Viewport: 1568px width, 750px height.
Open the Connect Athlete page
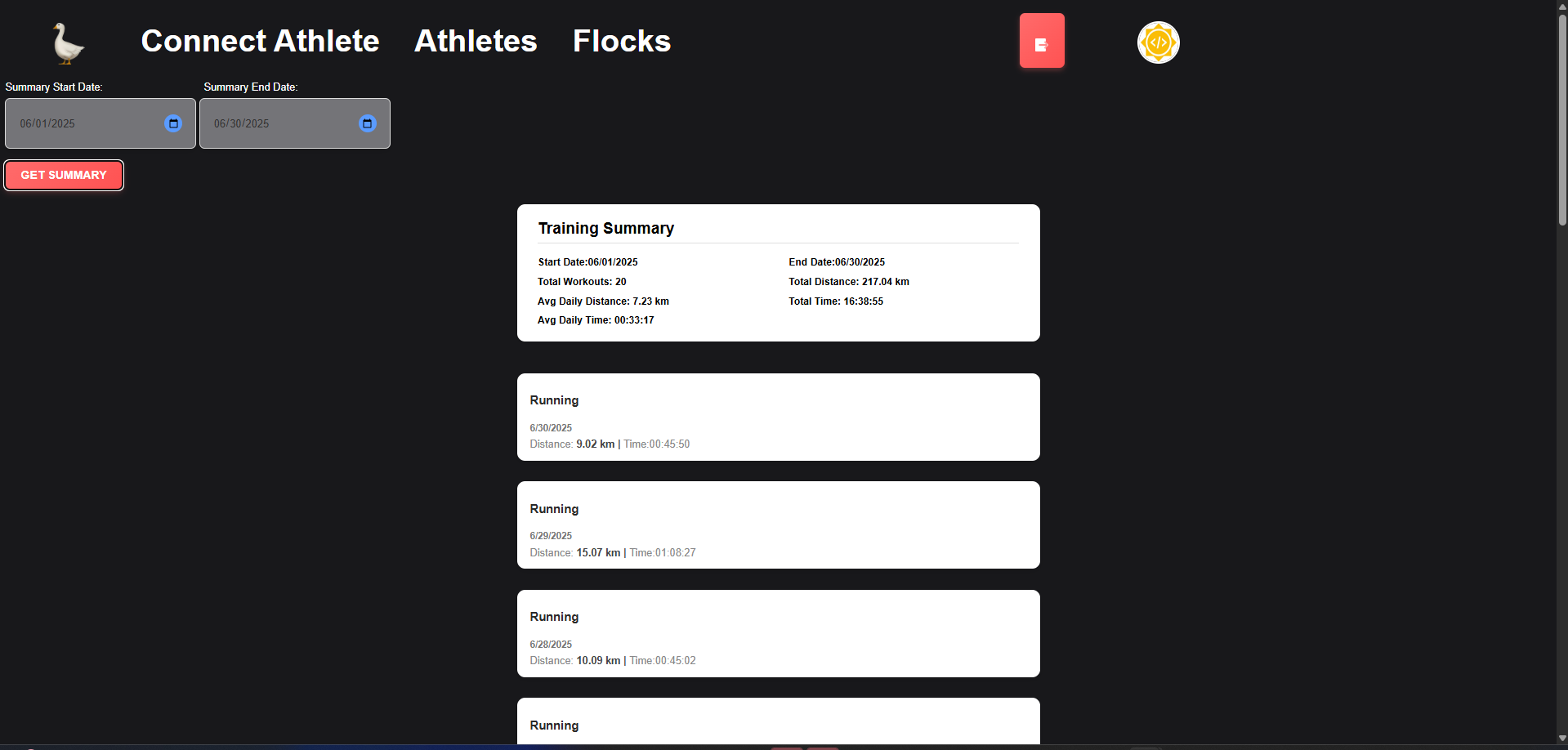[260, 41]
